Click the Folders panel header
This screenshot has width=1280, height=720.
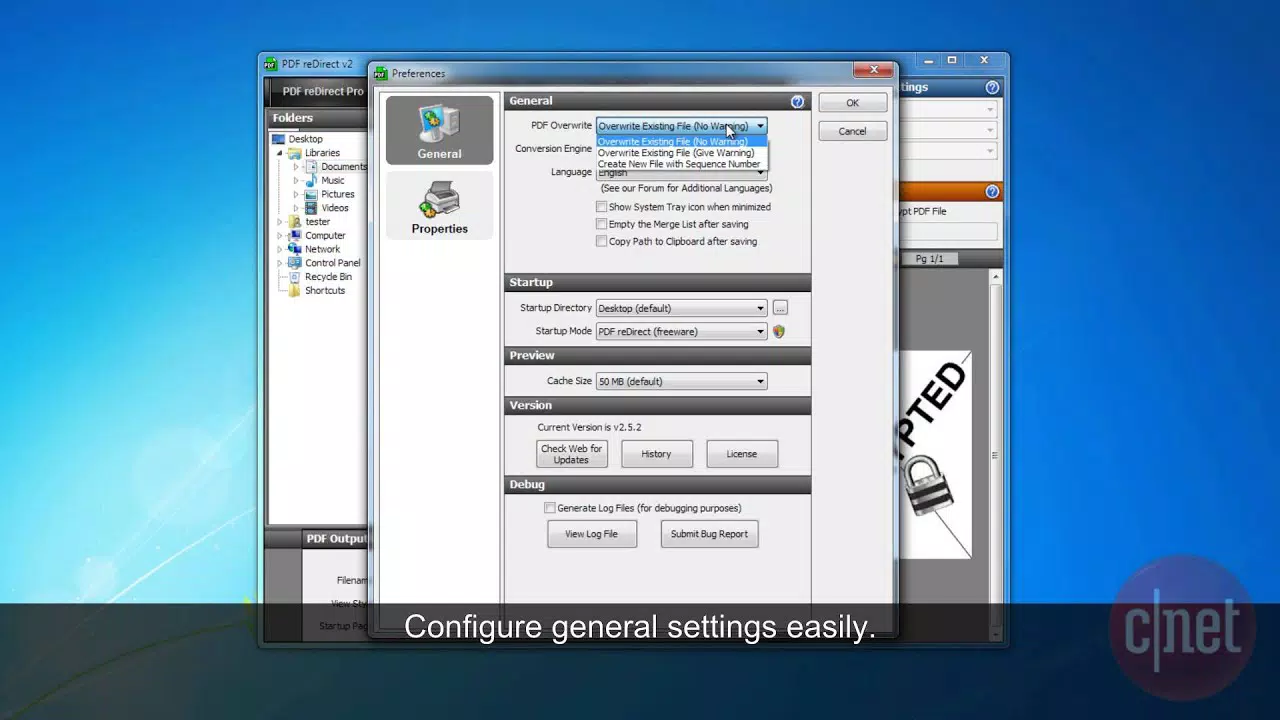[316, 118]
